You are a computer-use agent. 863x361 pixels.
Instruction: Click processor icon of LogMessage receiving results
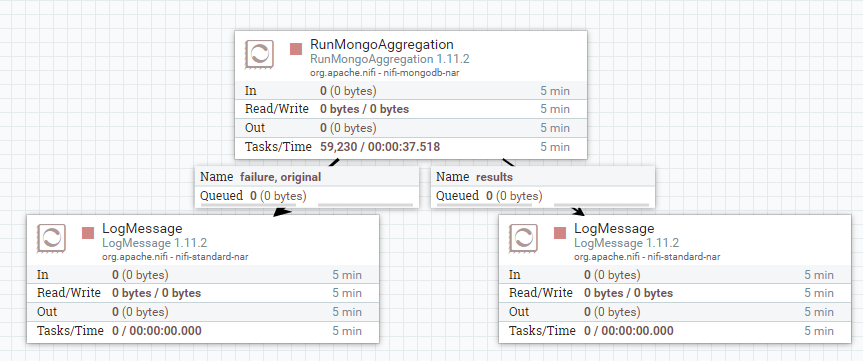pyautogui.click(x=523, y=238)
